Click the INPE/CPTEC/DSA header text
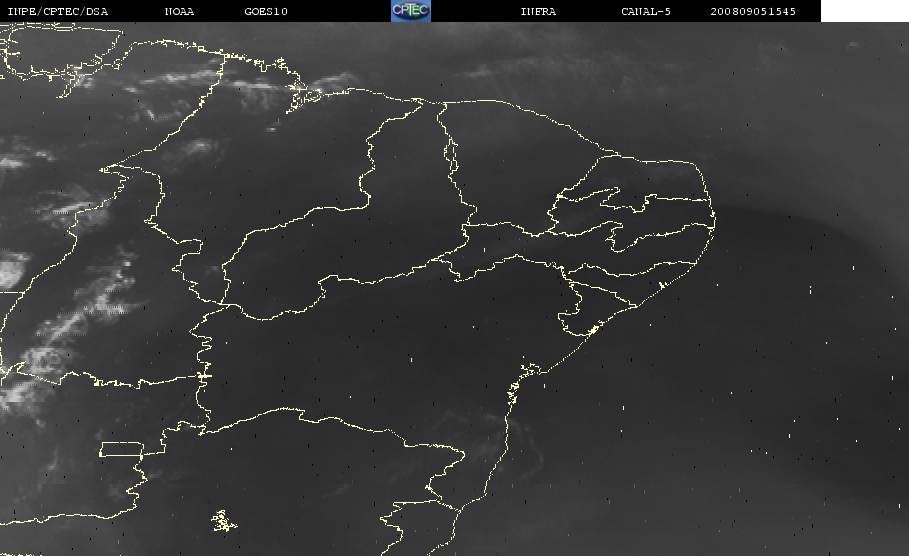 (x=57, y=11)
